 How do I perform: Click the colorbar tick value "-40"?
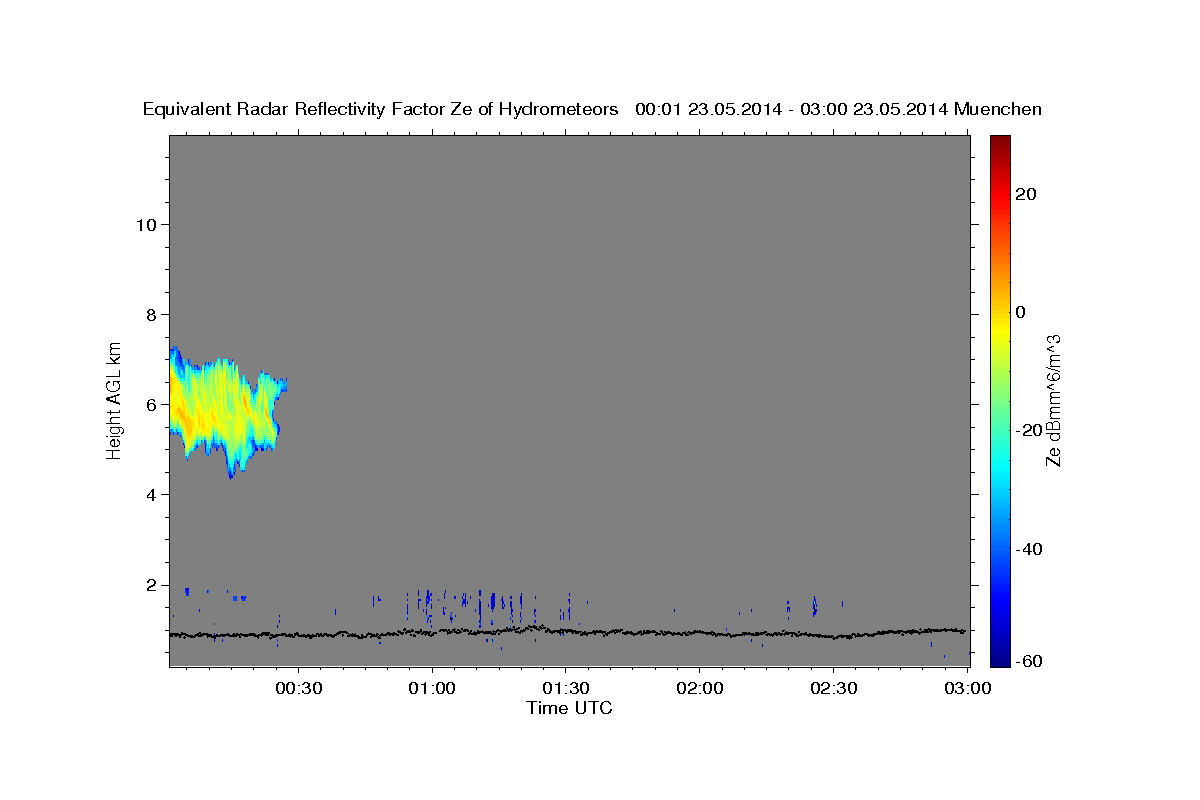[x=1029, y=549]
